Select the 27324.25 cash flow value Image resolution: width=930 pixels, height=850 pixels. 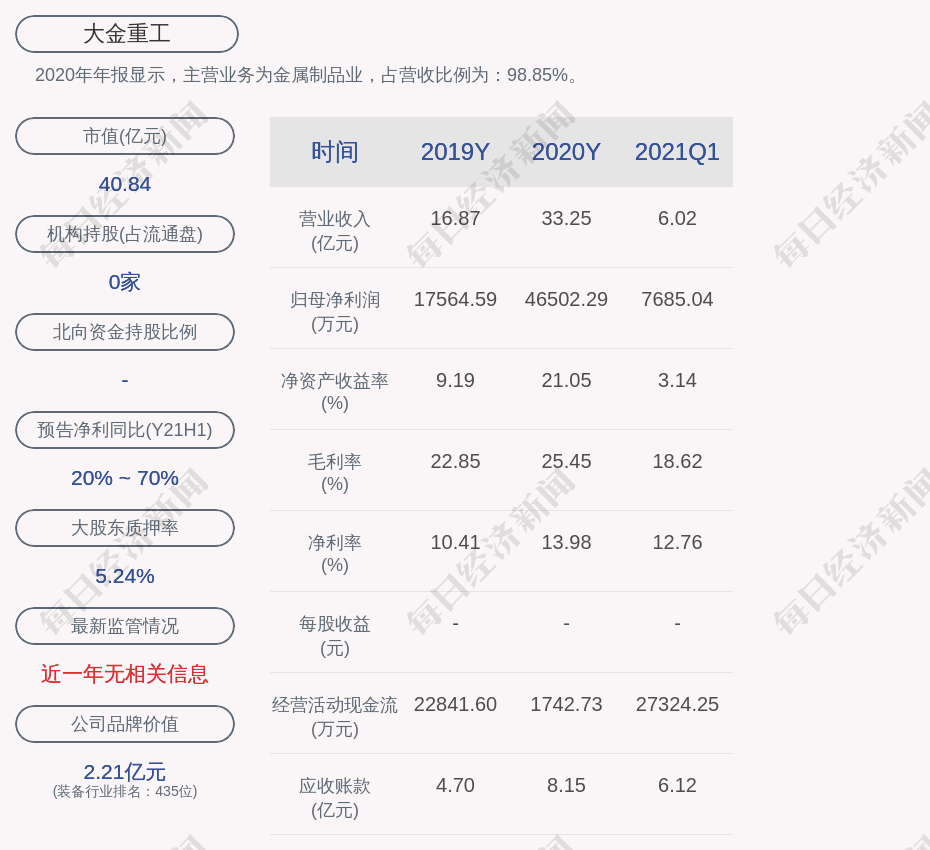[x=677, y=704]
